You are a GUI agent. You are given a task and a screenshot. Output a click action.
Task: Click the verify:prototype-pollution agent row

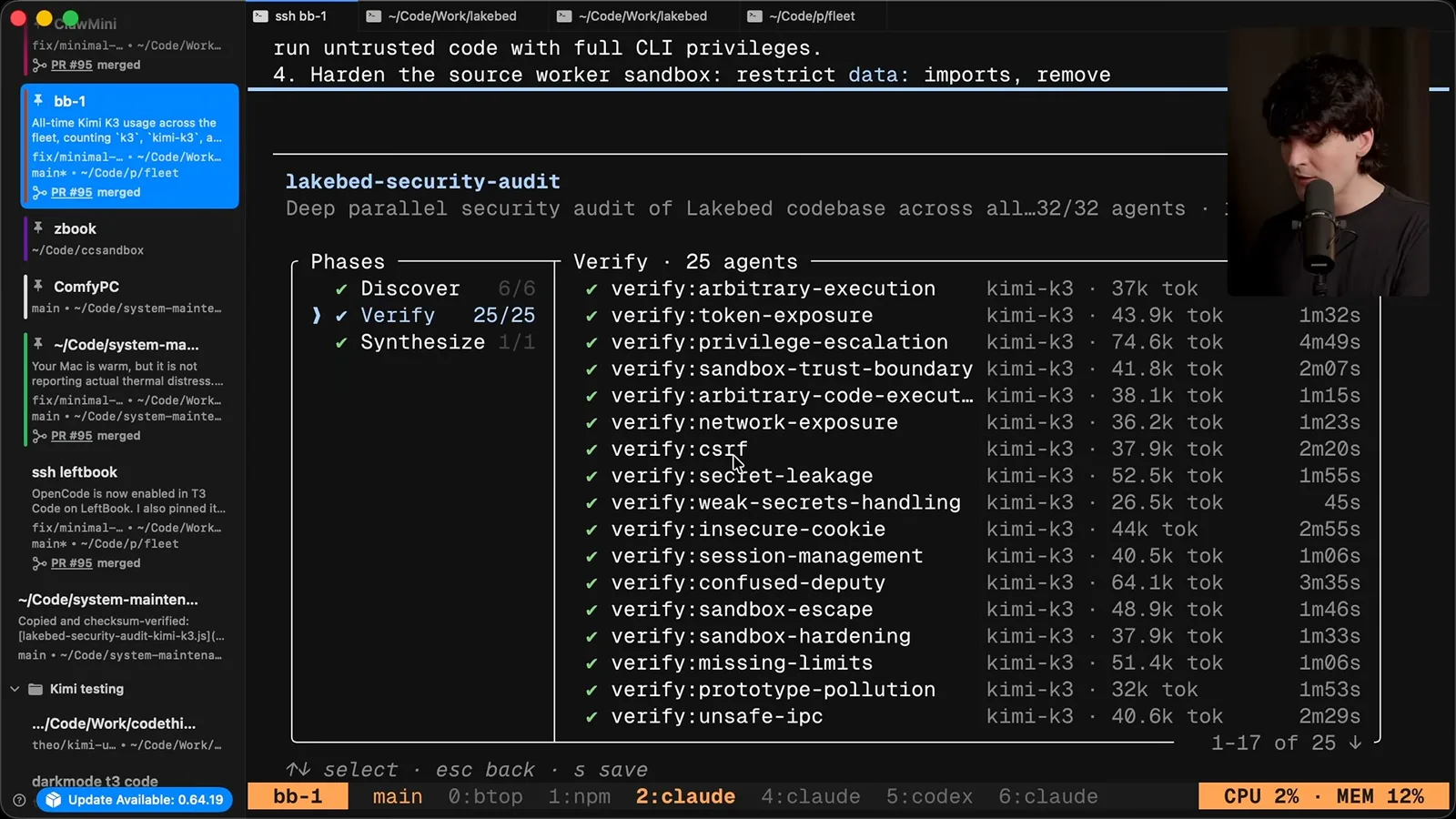(972, 690)
